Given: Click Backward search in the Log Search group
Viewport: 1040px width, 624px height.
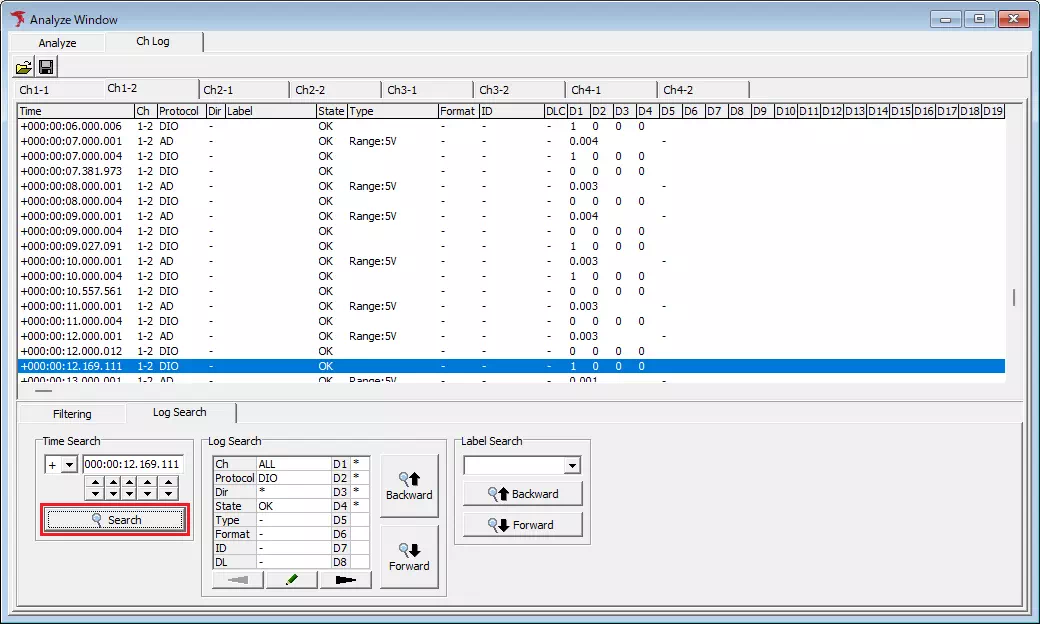Looking at the screenshot, I should (409, 484).
